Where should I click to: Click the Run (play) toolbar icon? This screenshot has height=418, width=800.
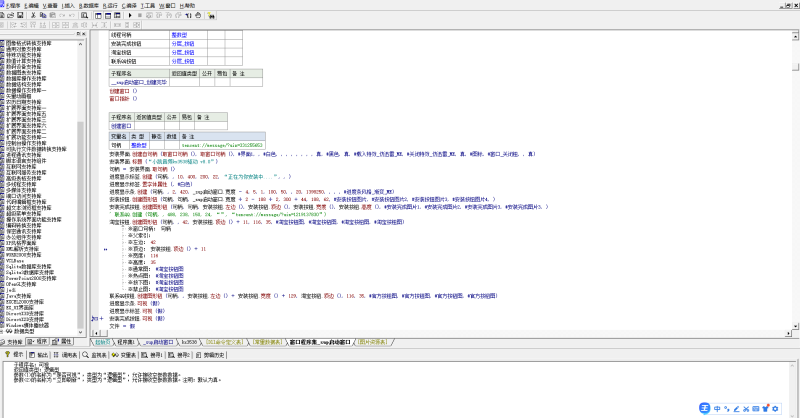click(x=130, y=15)
